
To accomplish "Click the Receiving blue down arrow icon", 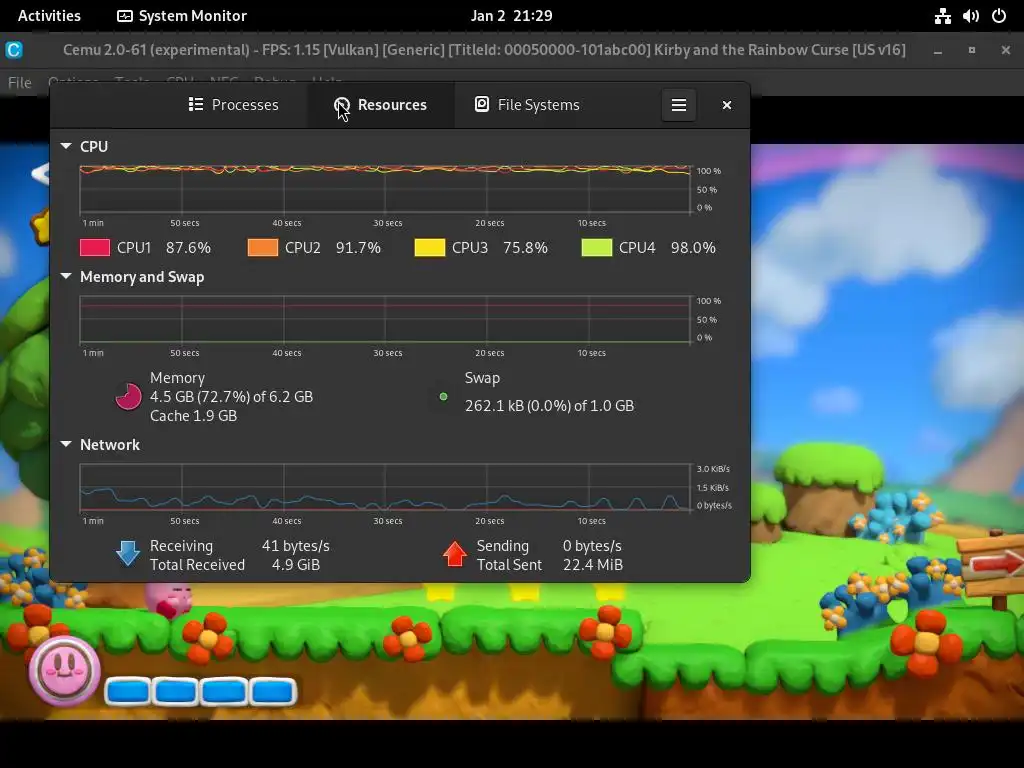I will pos(128,554).
